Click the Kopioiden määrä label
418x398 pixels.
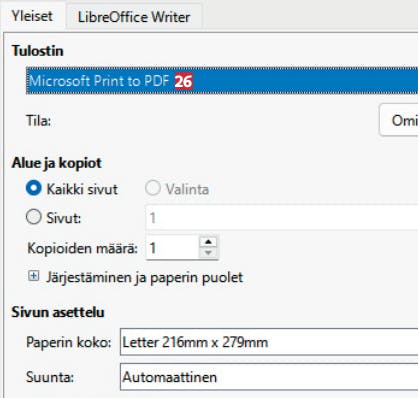[x=82, y=248]
